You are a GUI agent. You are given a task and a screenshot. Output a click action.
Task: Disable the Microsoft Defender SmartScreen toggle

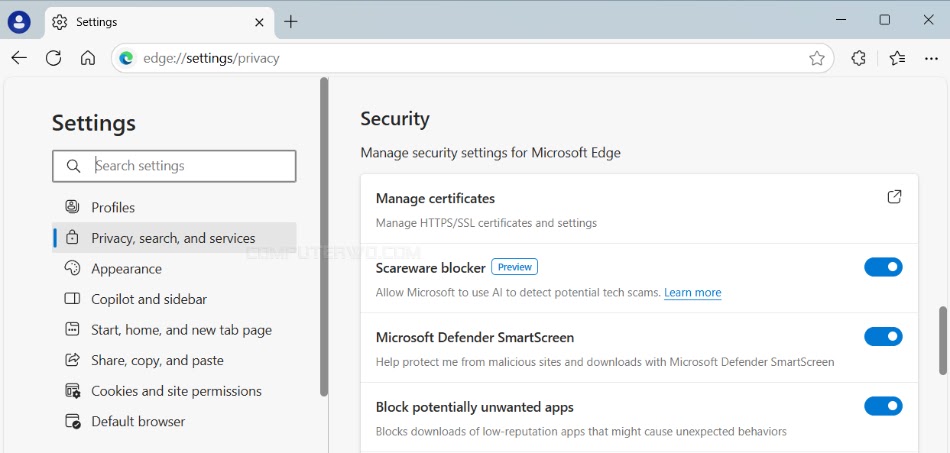[883, 336]
